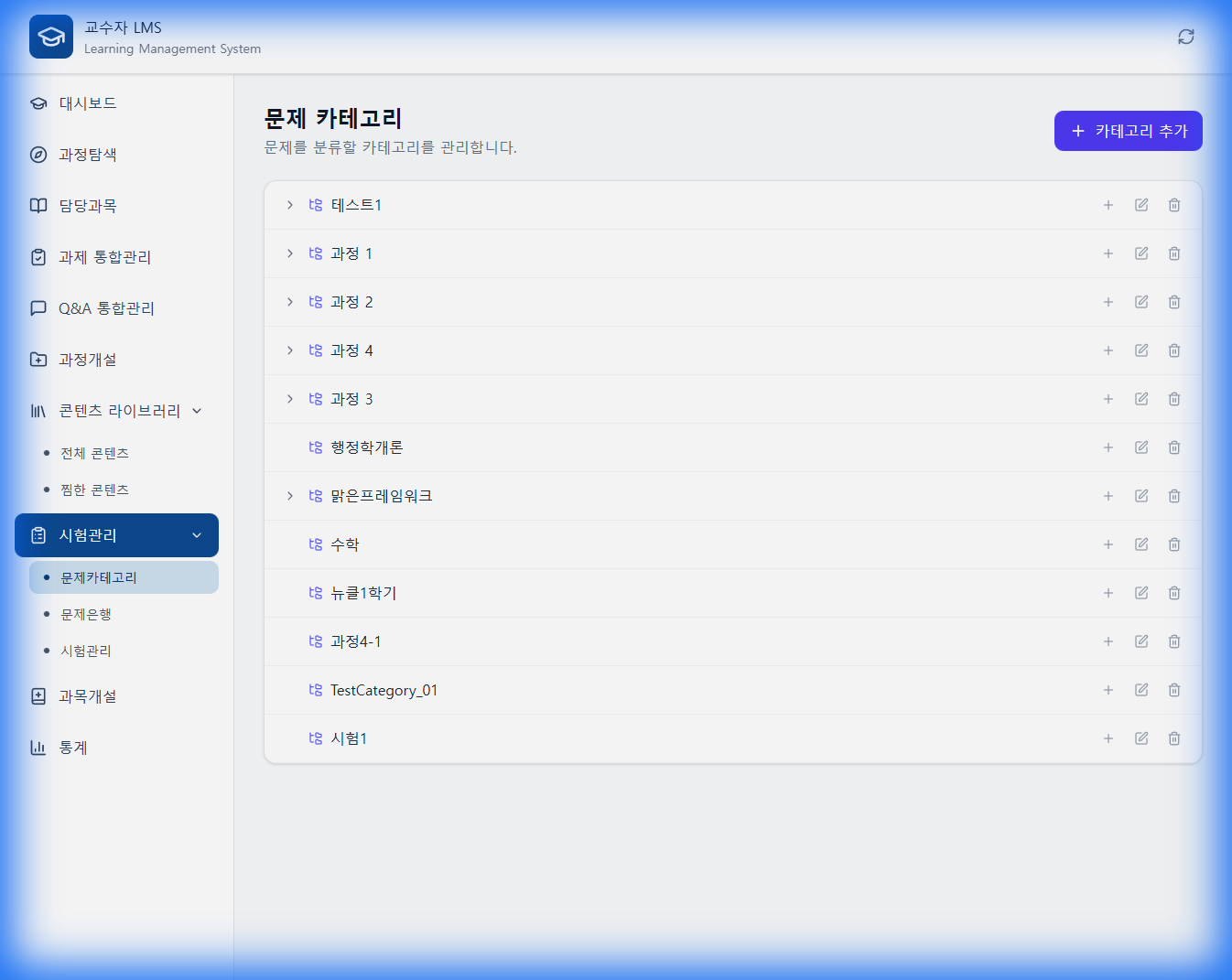Edit the 수학 category

(x=1140, y=544)
